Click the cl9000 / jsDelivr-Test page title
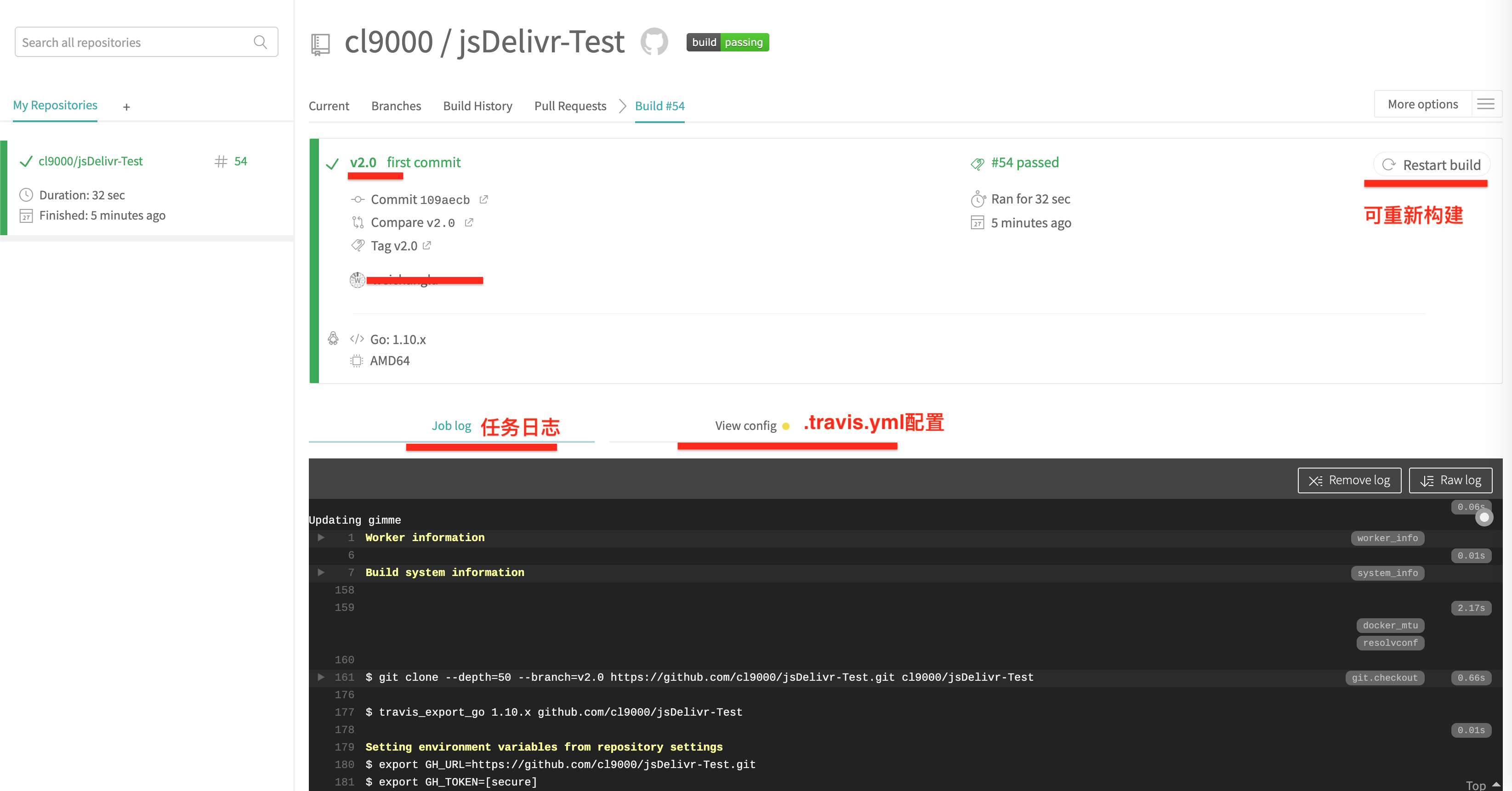1512x791 pixels. pos(484,42)
